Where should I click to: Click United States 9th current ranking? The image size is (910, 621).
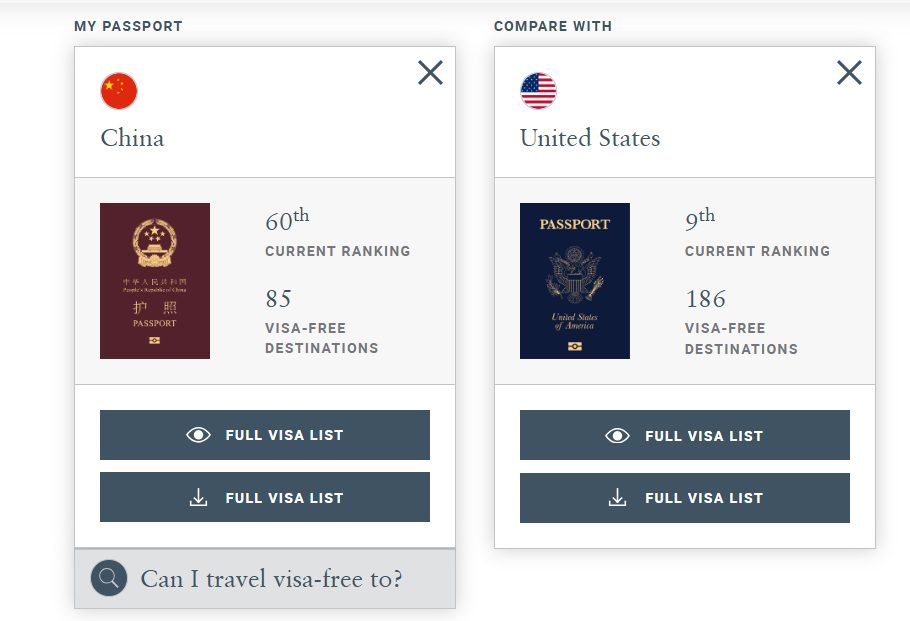pos(699,220)
